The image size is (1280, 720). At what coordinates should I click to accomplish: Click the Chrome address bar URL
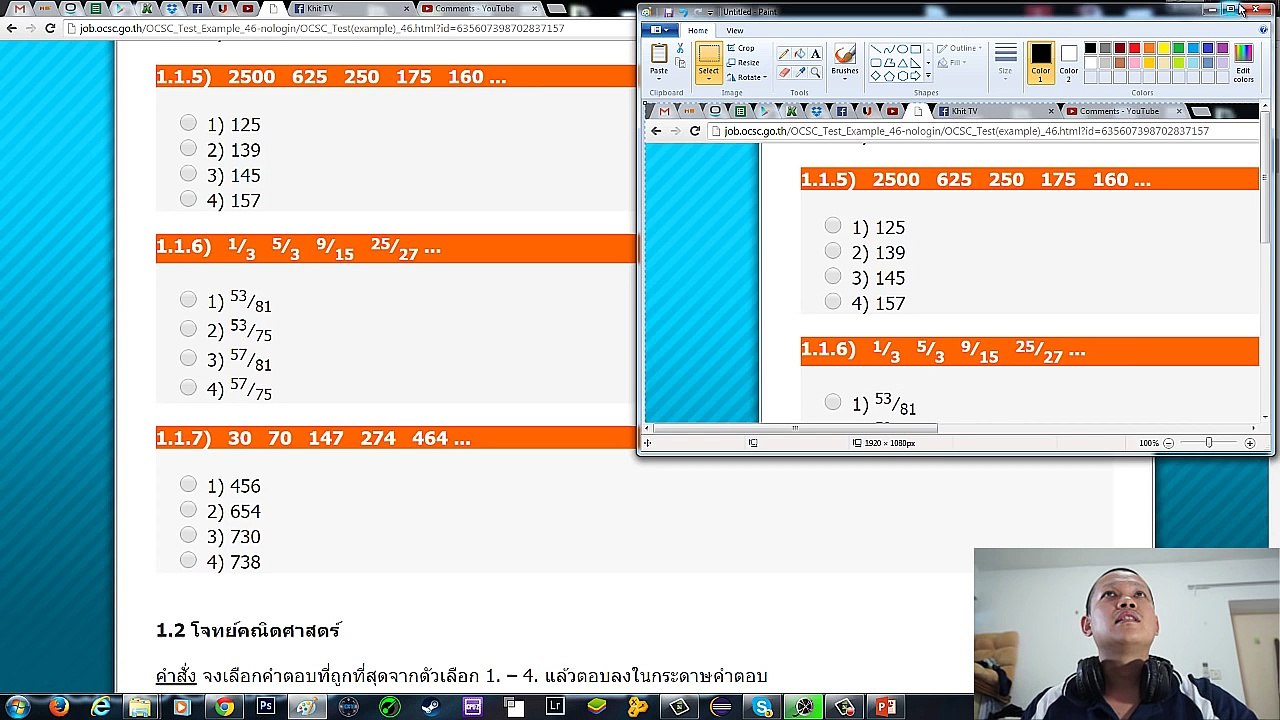[322, 28]
